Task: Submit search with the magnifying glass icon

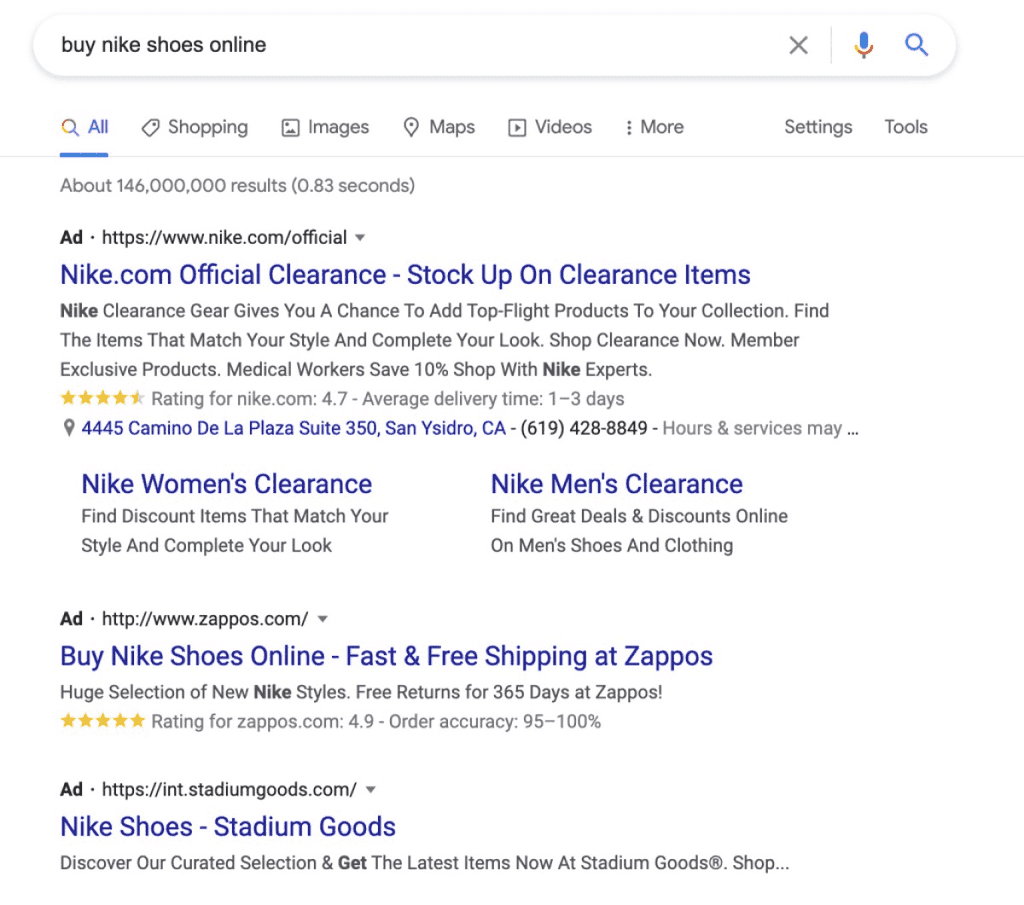Action: pos(916,45)
